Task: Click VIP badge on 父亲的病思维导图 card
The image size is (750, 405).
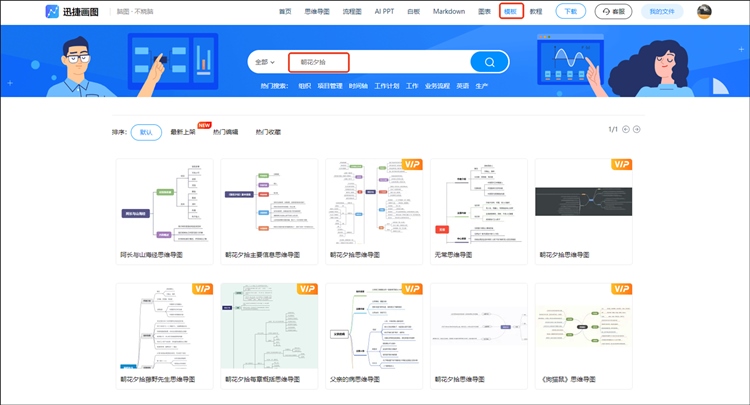Action: pos(412,289)
